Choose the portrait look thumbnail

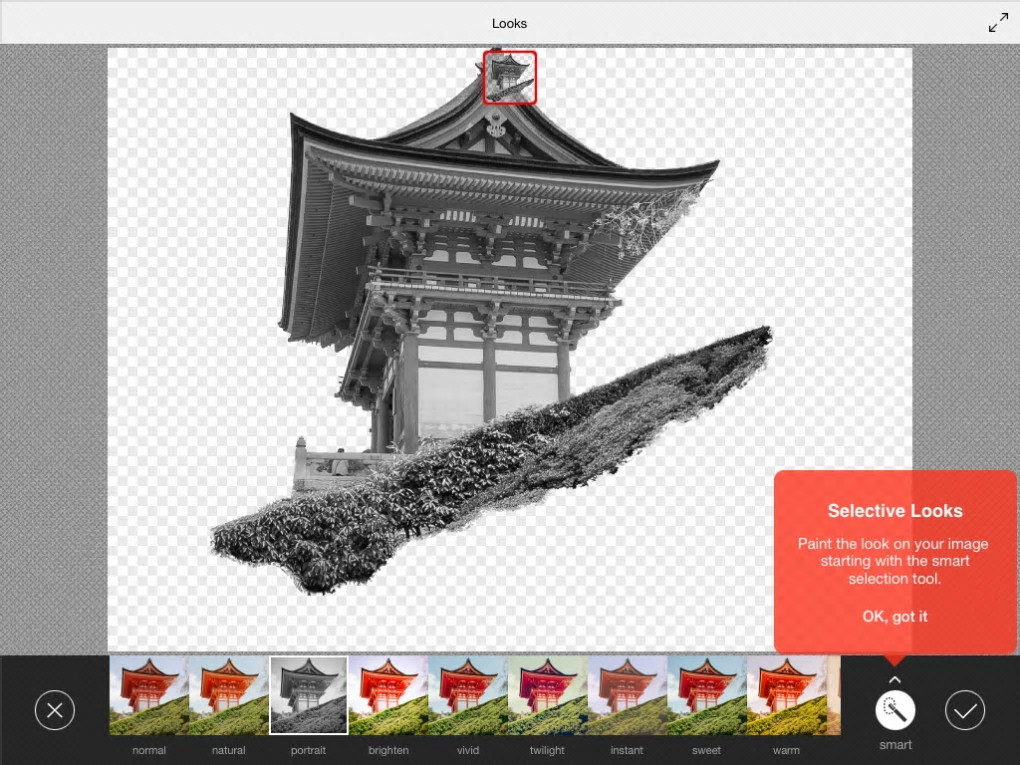308,695
